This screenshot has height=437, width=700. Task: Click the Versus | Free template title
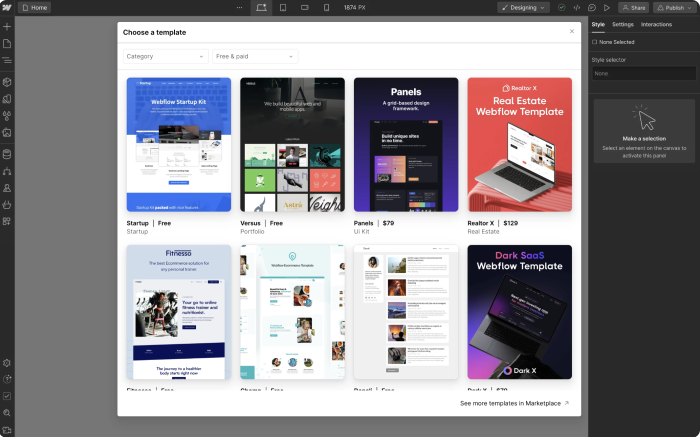coord(262,223)
